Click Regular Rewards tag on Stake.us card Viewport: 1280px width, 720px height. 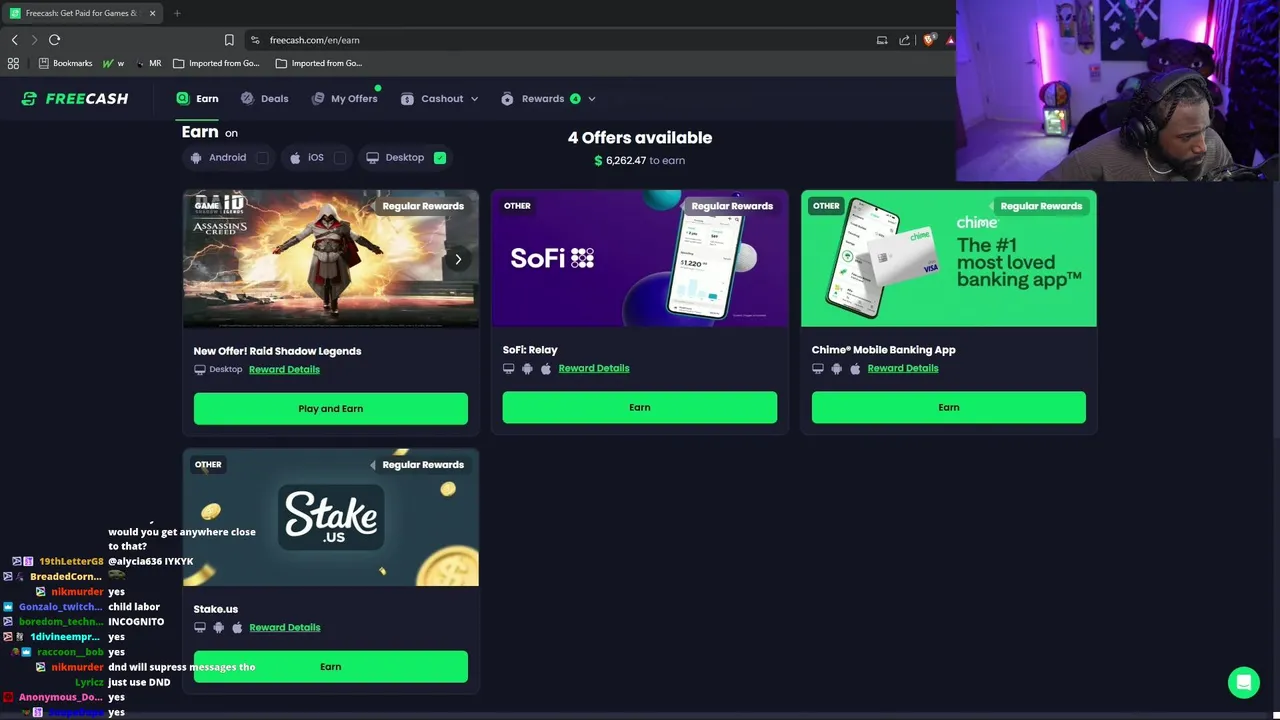tap(422, 464)
